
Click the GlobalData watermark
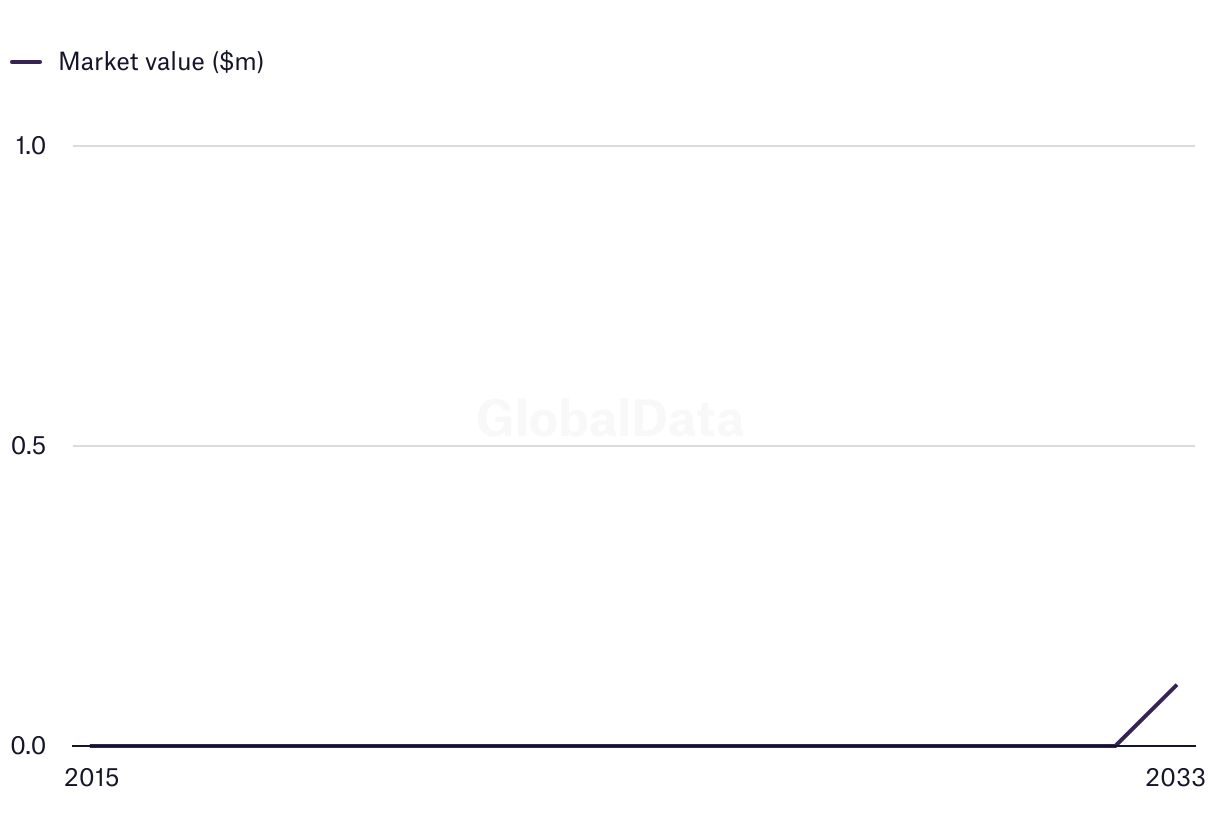(x=610, y=418)
